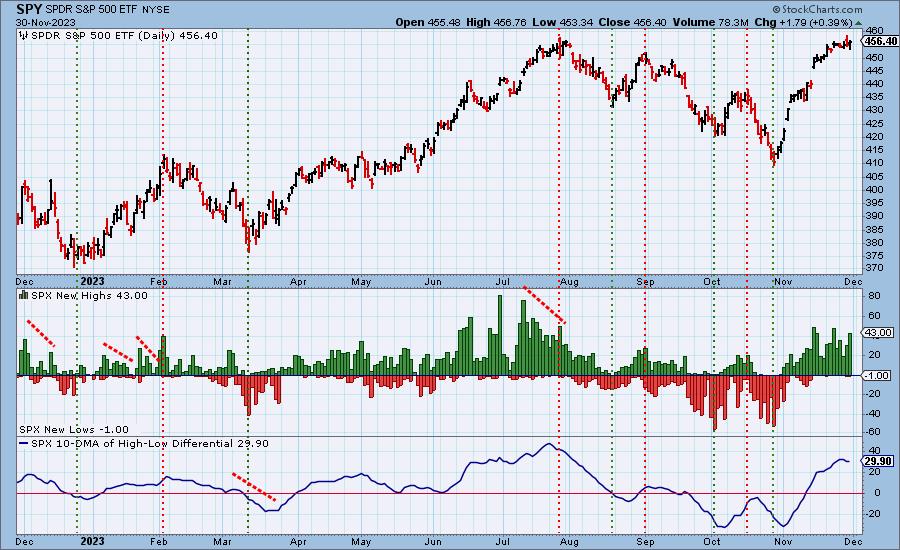Image resolution: width=900 pixels, height=550 pixels.
Task: Click the 370 label on the price axis
Action: point(875,268)
